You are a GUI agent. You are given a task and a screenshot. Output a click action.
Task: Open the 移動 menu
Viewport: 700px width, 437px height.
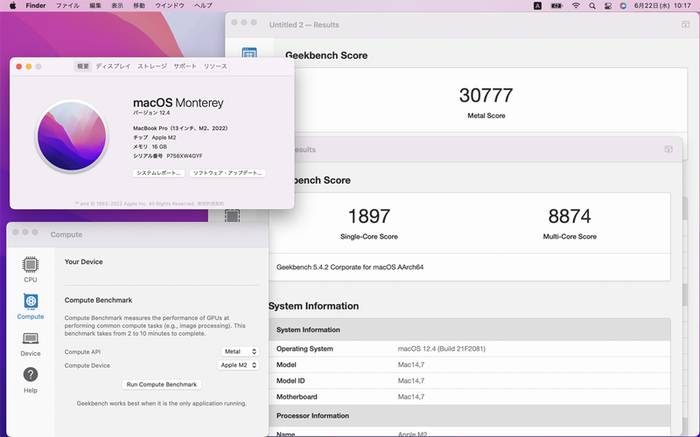[x=139, y=5]
